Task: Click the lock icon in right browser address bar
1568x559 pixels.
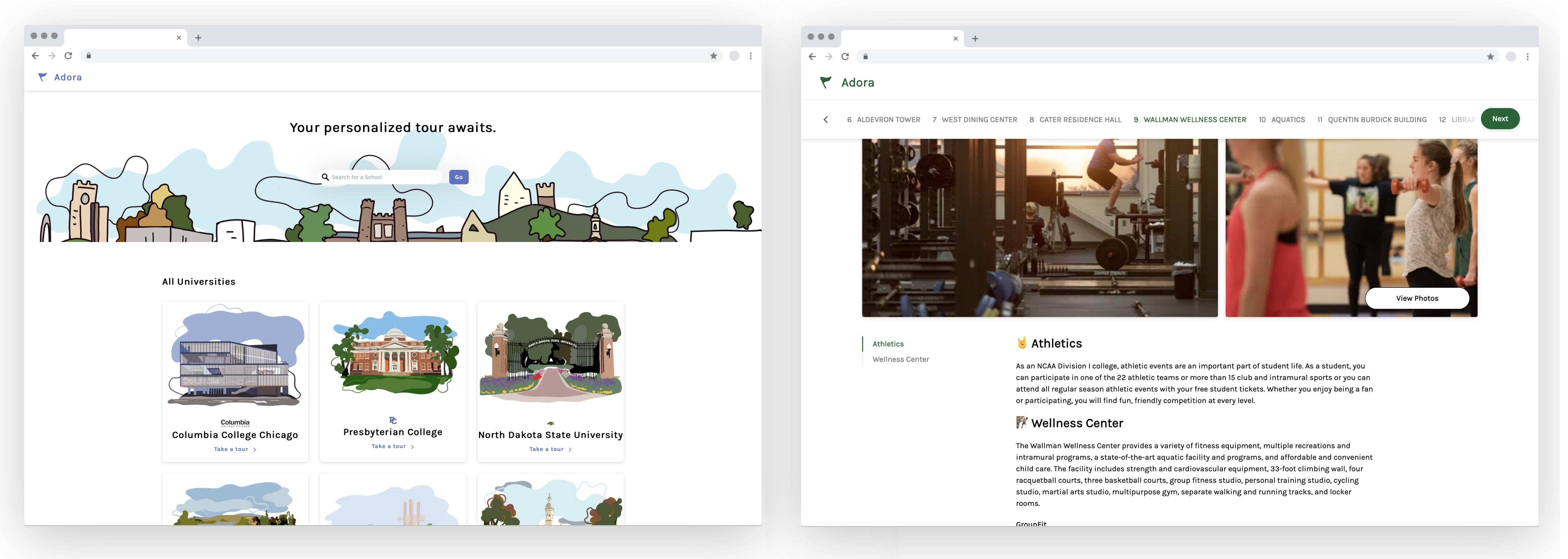Action: click(866, 57)
